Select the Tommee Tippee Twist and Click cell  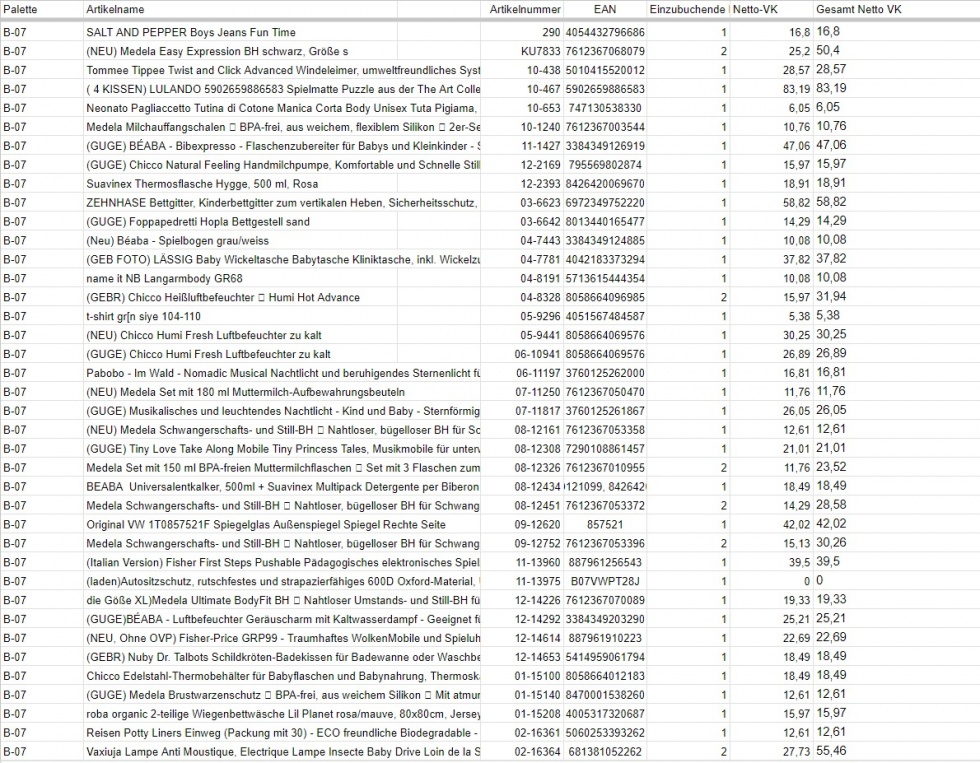pos(283,70)
